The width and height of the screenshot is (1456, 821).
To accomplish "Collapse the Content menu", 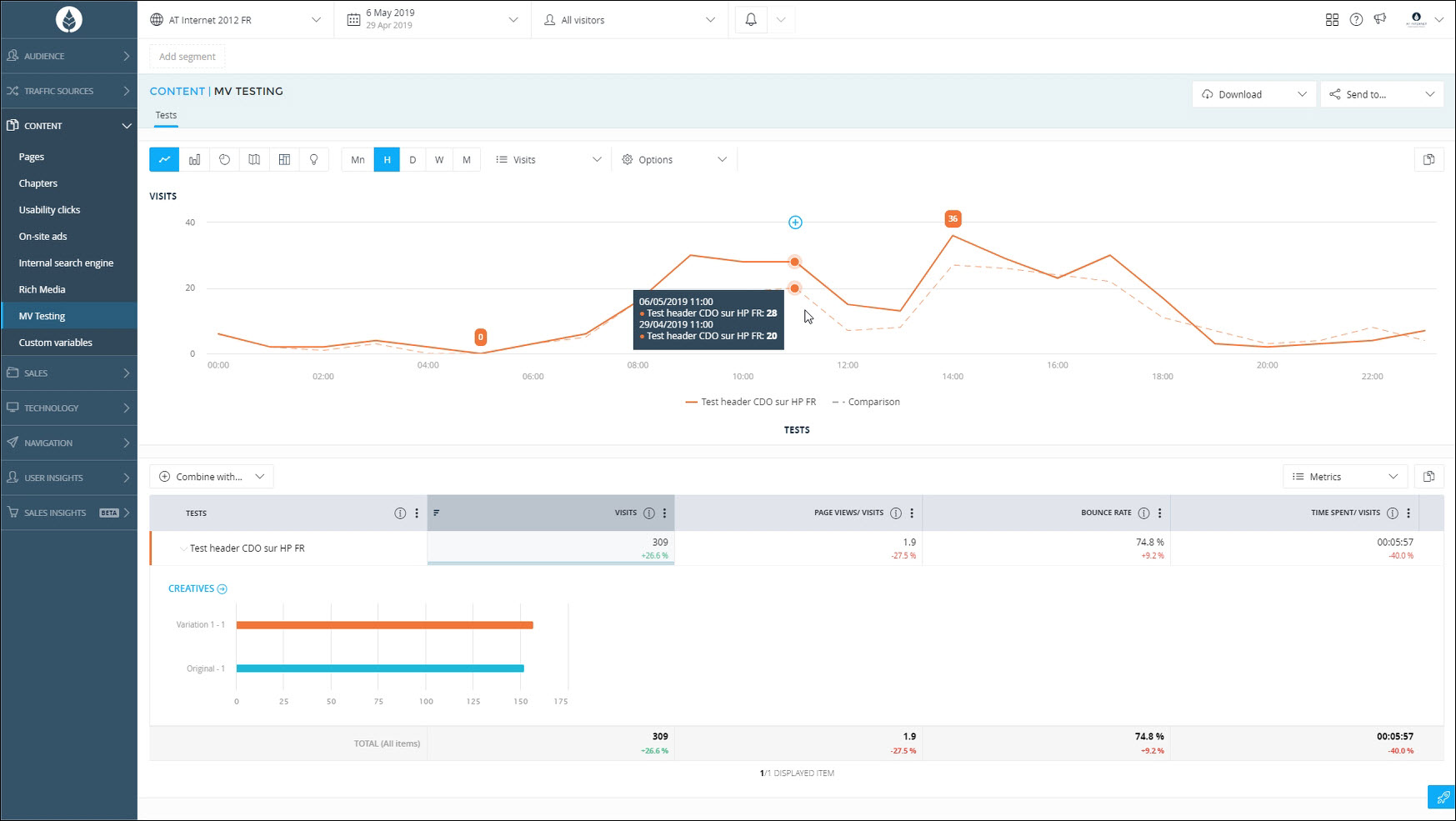I will click(69, 126).
